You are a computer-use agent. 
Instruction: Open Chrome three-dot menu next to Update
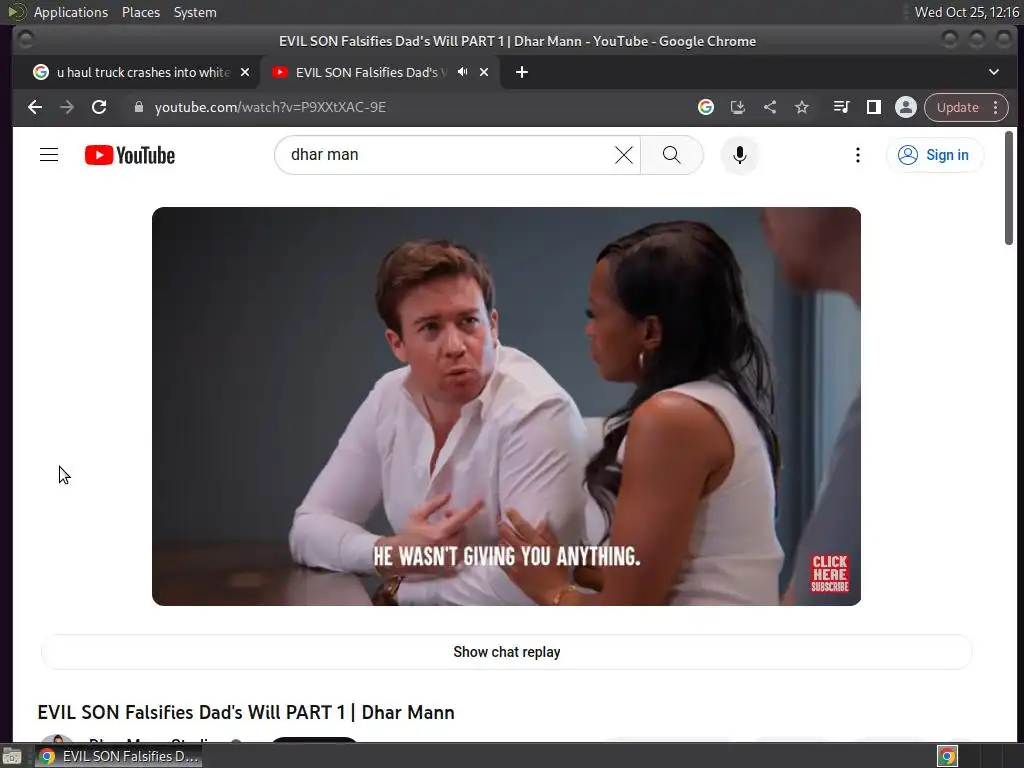pyautogui.click(x=996, y=107)
